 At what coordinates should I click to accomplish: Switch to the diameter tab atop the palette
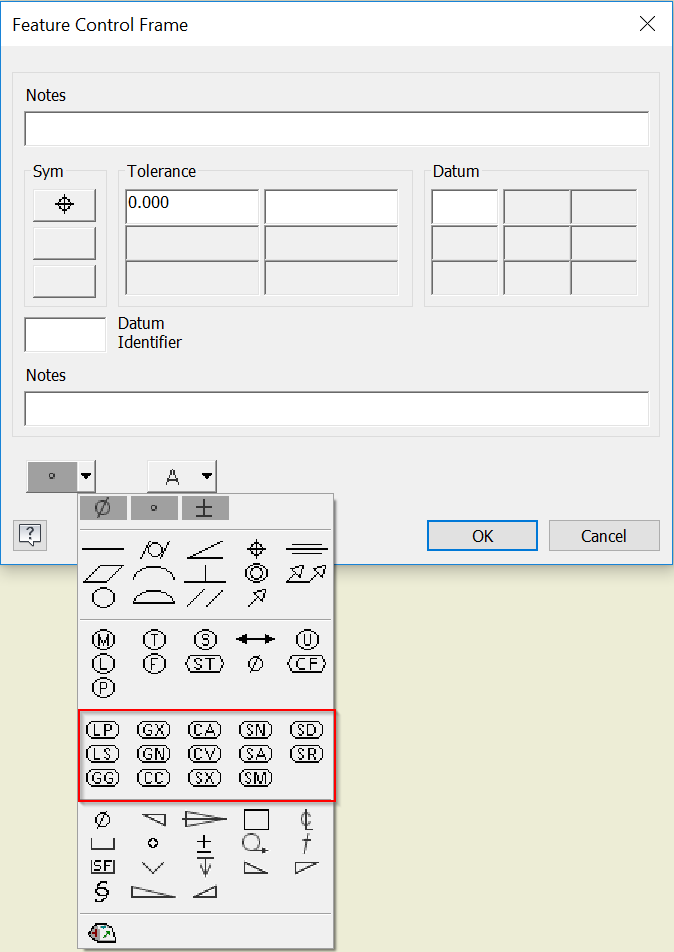pos(101,508)
